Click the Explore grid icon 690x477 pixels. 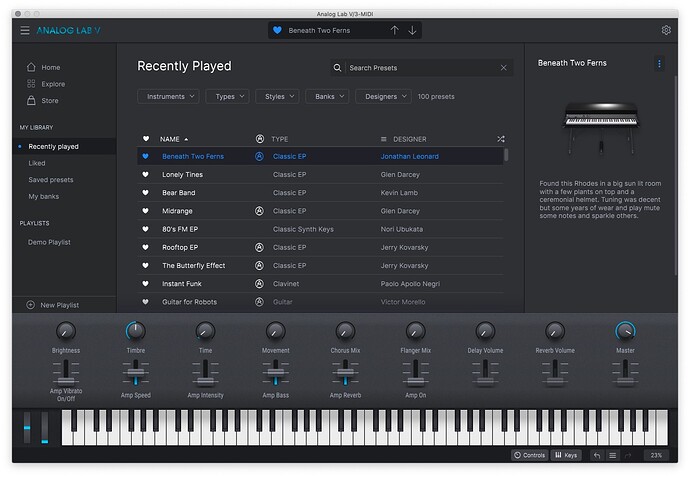coord(31,84)
